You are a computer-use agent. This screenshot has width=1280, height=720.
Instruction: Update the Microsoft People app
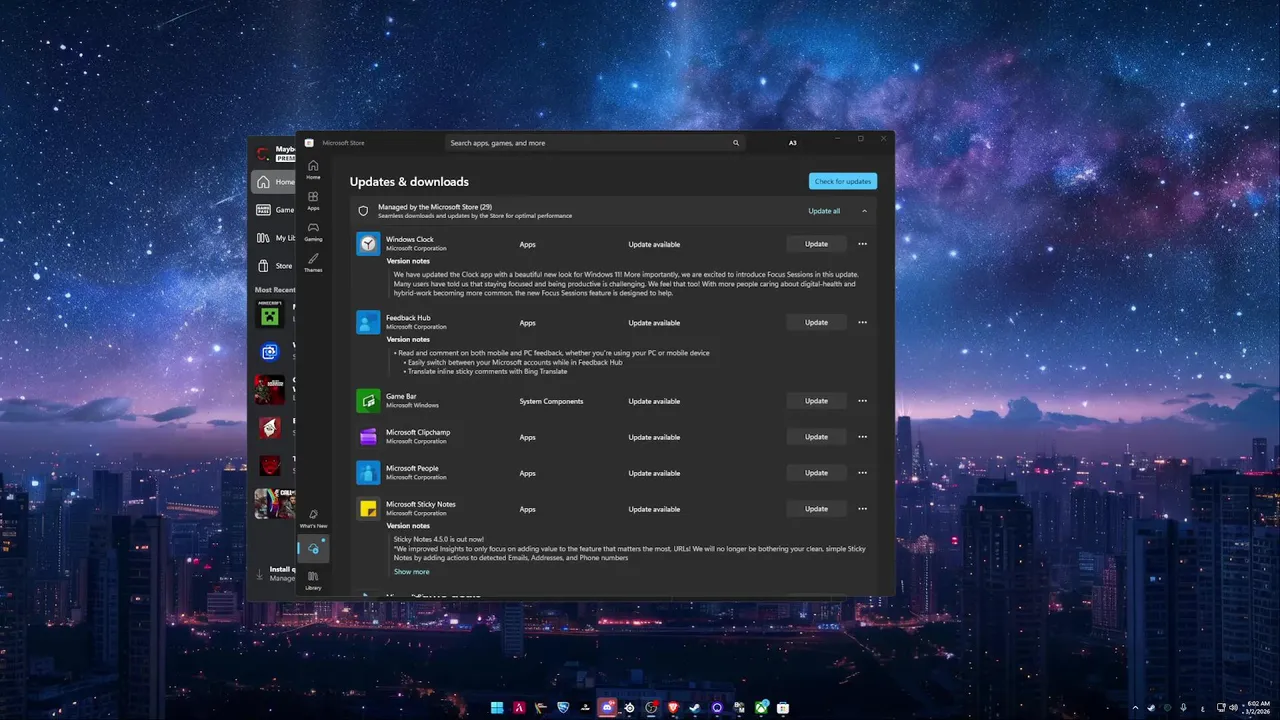816,473
